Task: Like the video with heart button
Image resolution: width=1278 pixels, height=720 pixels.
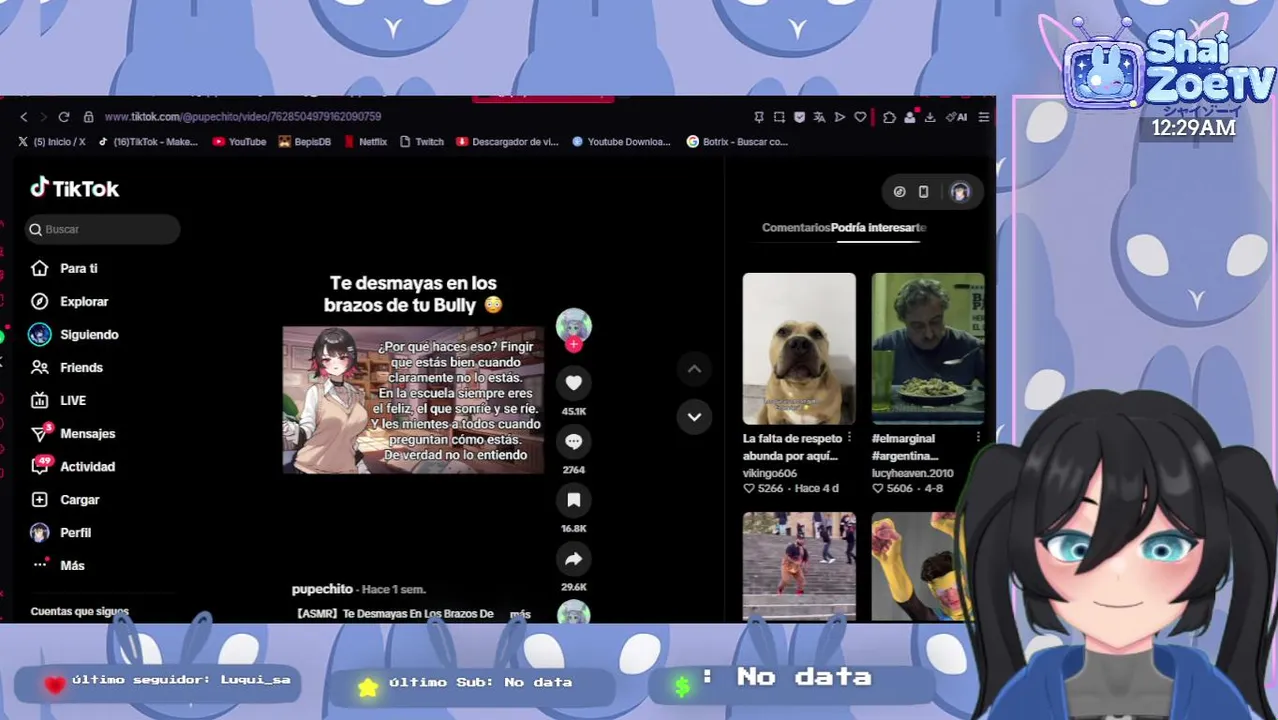Action: (x=574, y=383)
